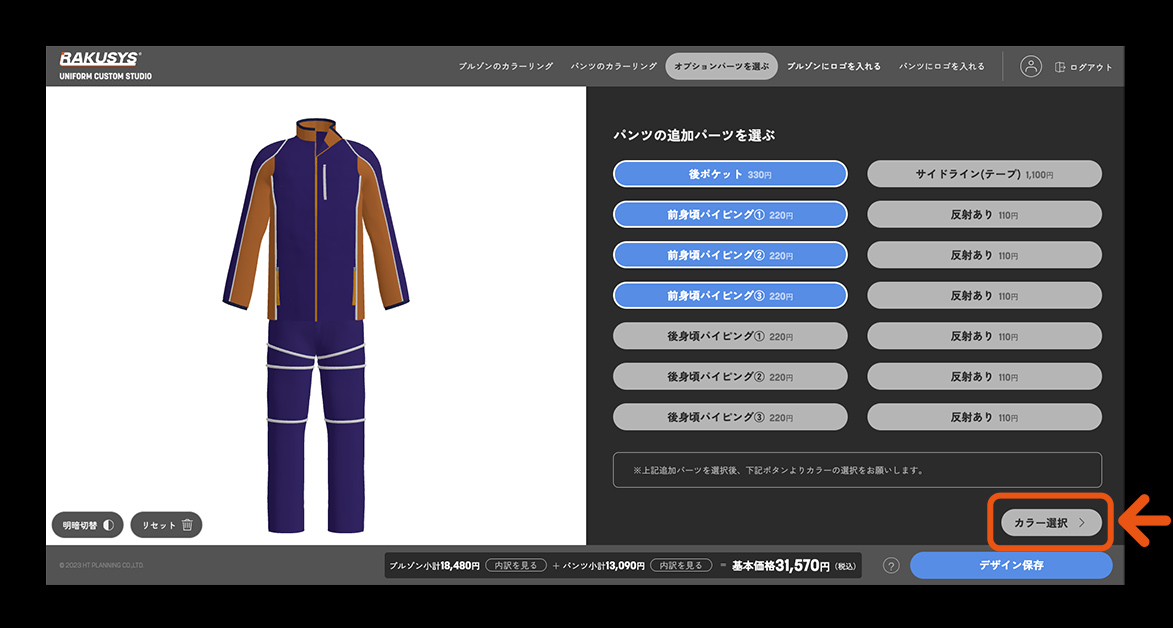Click the logout button in header
The image size is (1173, 628).
pos(1083,67)
